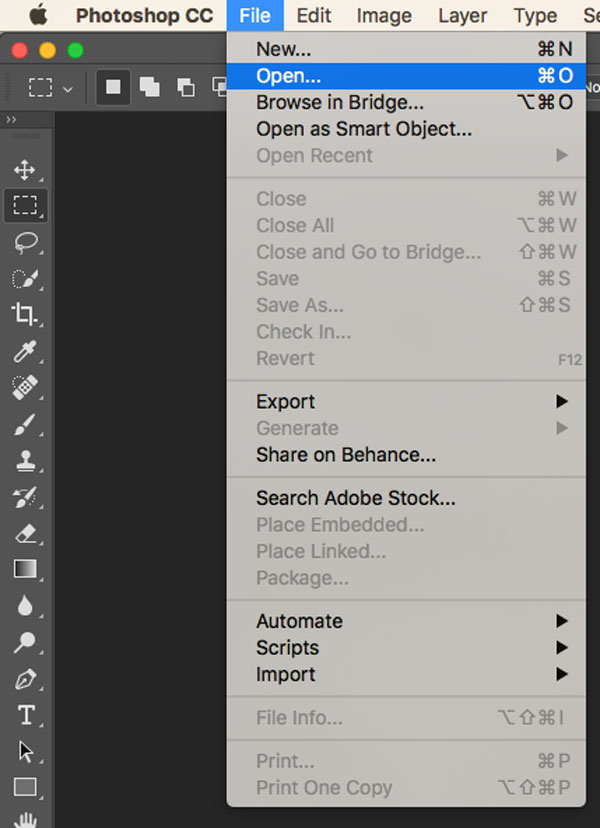Expand the Scripts submenu
Image resolution: width=600 pixels, height=828 pixels.
406,648
